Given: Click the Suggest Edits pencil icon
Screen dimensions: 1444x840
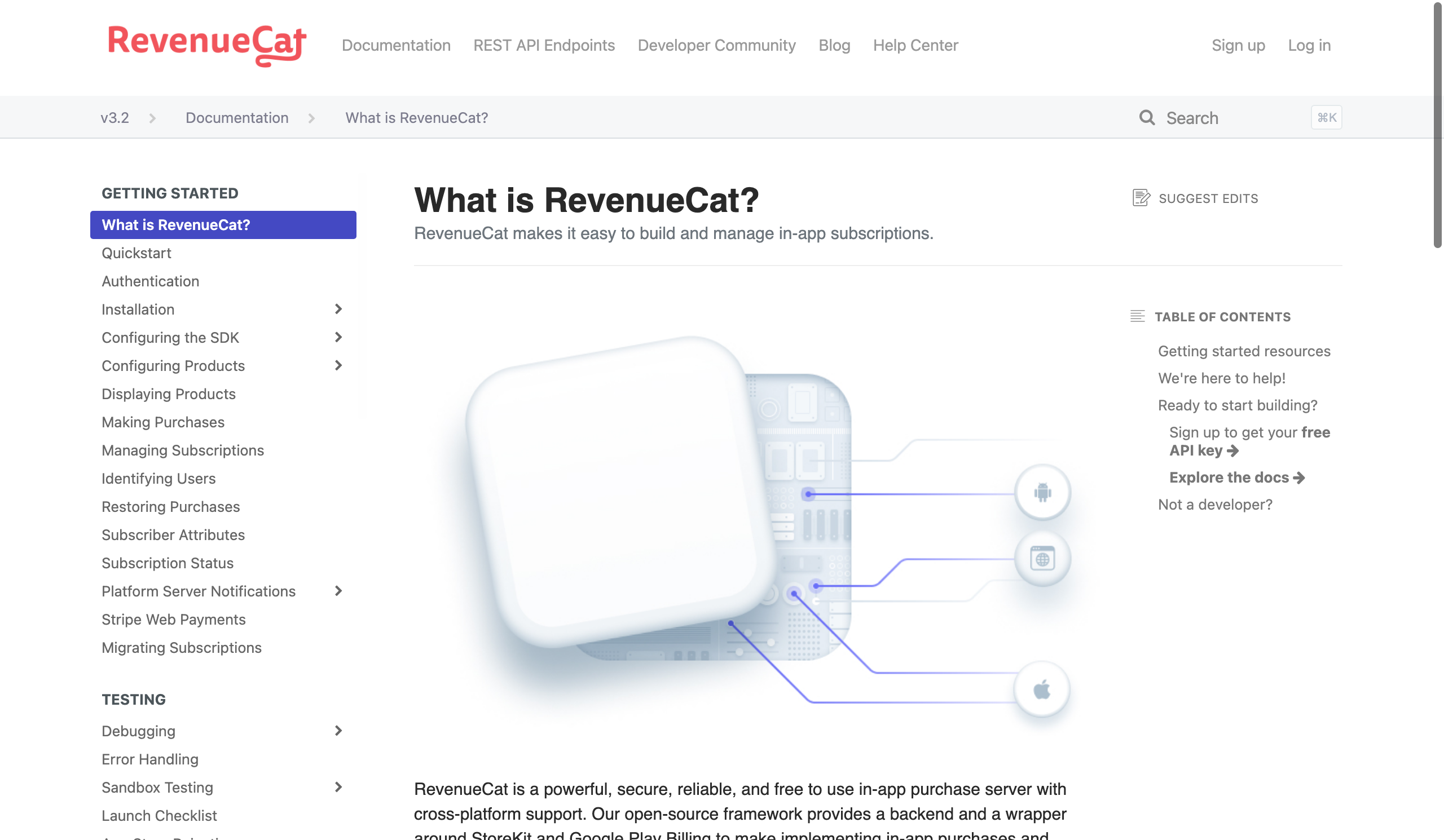Looking at the screenshot, I should 1141,198.
